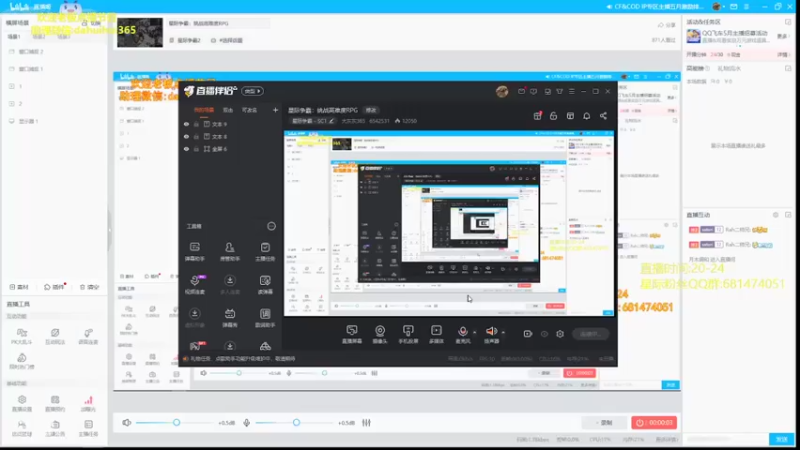Open 弹幕鸡 tool in 直播伴侣 toolbox
Viewport: 800px width, 450px height.
230,318
